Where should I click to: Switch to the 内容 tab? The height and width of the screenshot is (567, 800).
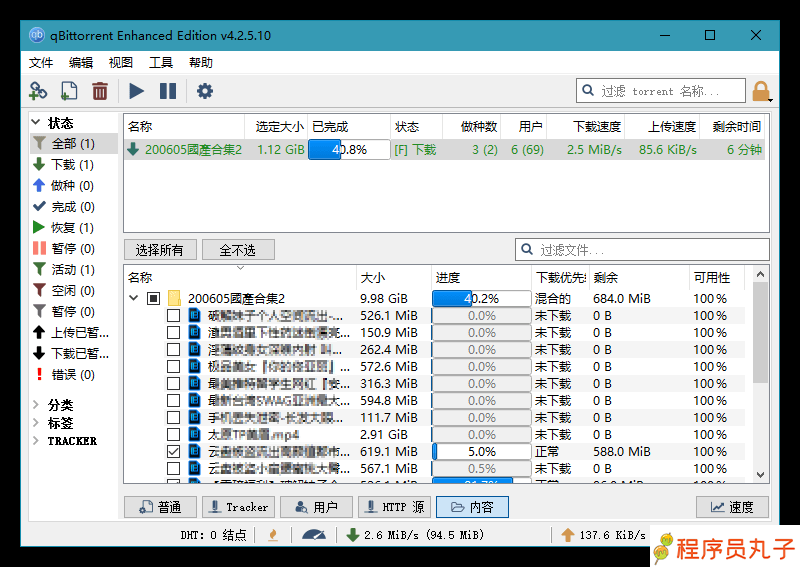coord(472,507)
